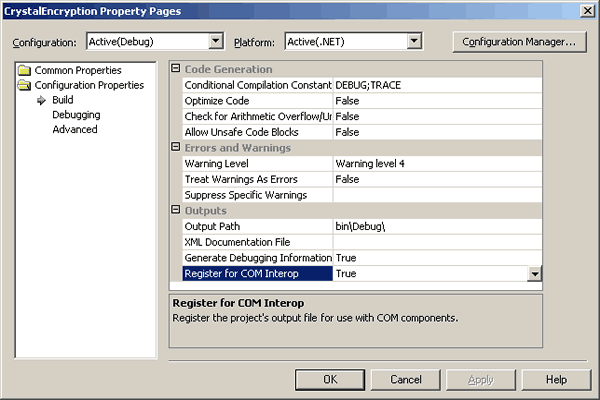
Task: Open the Register for COM Interop value dropdown
Action: pos(535,274)
